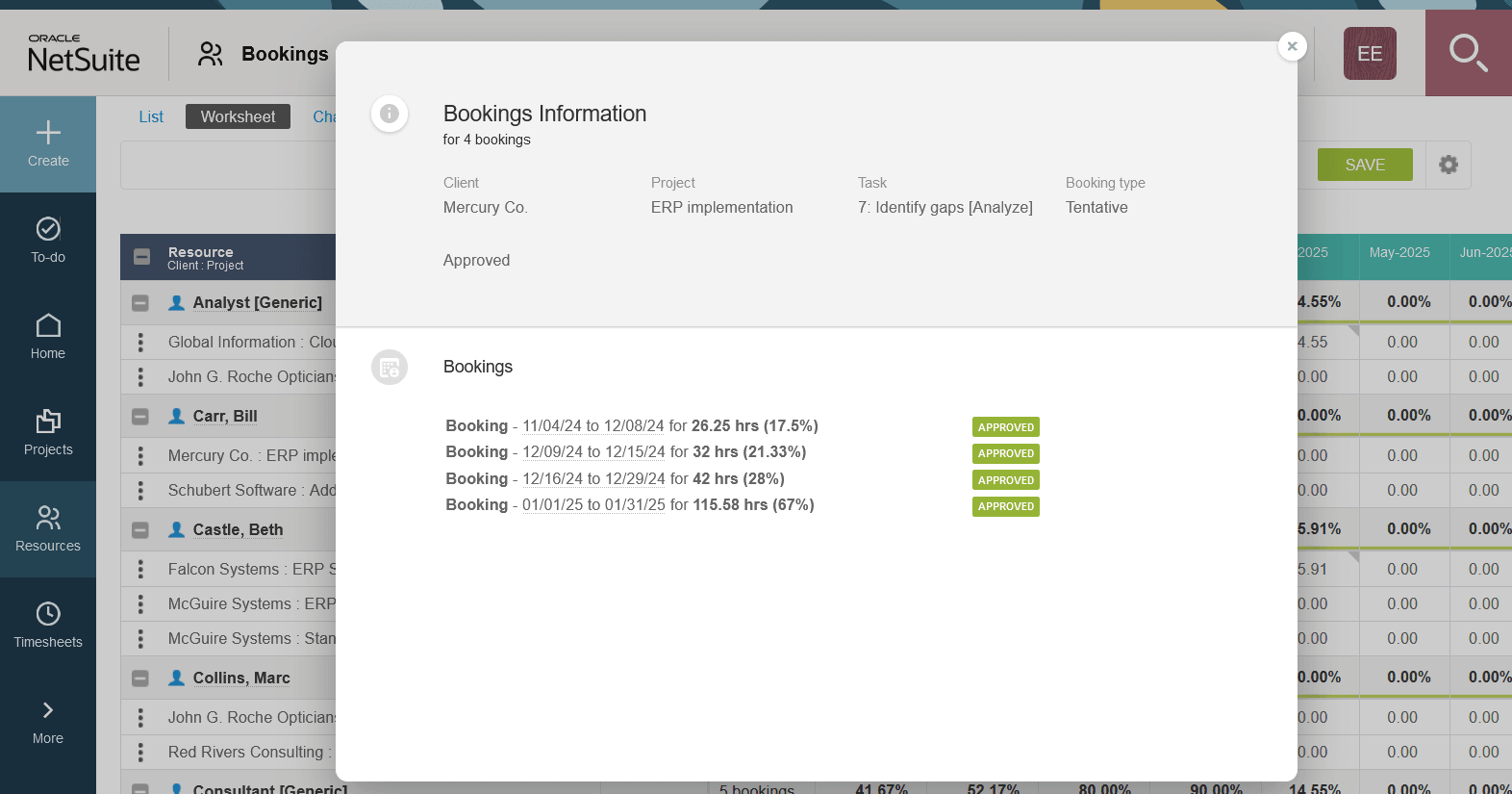Open row menu for John G. Roche under Collins
The image size is (1512, 794).
(x=140, y=717)
